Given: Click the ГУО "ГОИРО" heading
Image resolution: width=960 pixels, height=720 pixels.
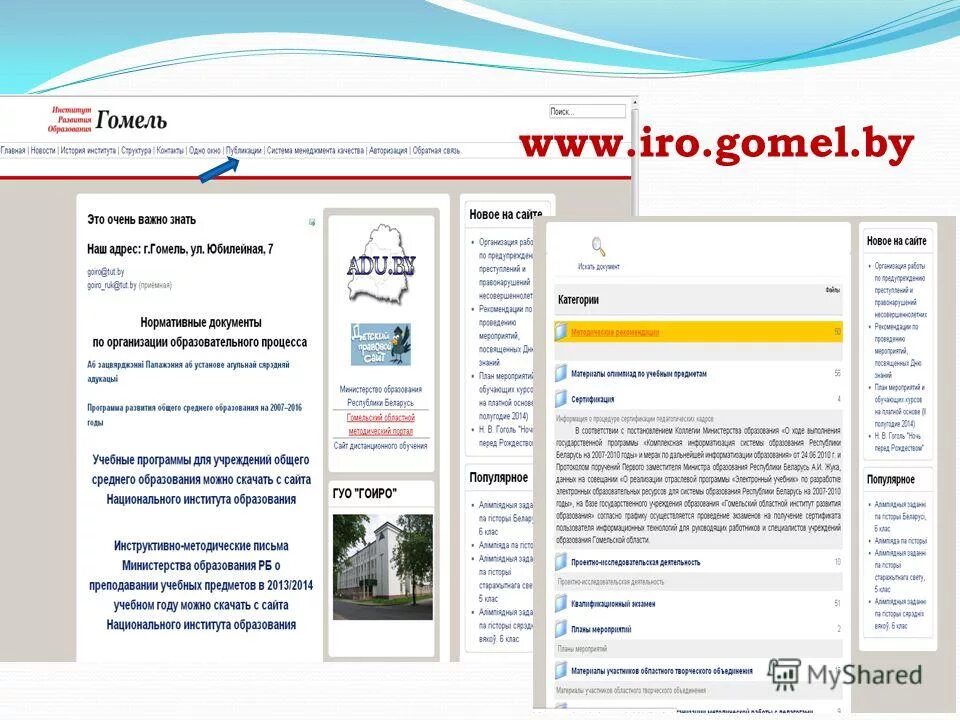Looking at the screenshot, I should pos(365,493).
